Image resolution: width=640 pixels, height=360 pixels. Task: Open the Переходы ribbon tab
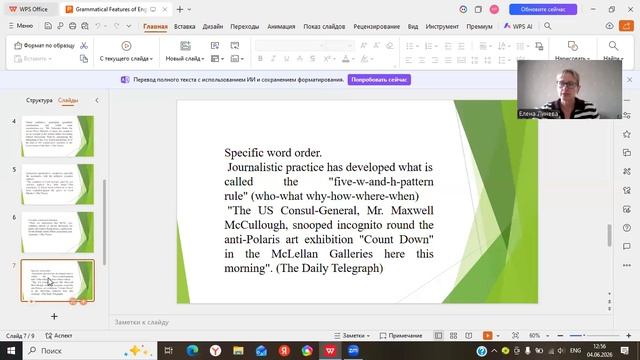click(x=244, y=26)
